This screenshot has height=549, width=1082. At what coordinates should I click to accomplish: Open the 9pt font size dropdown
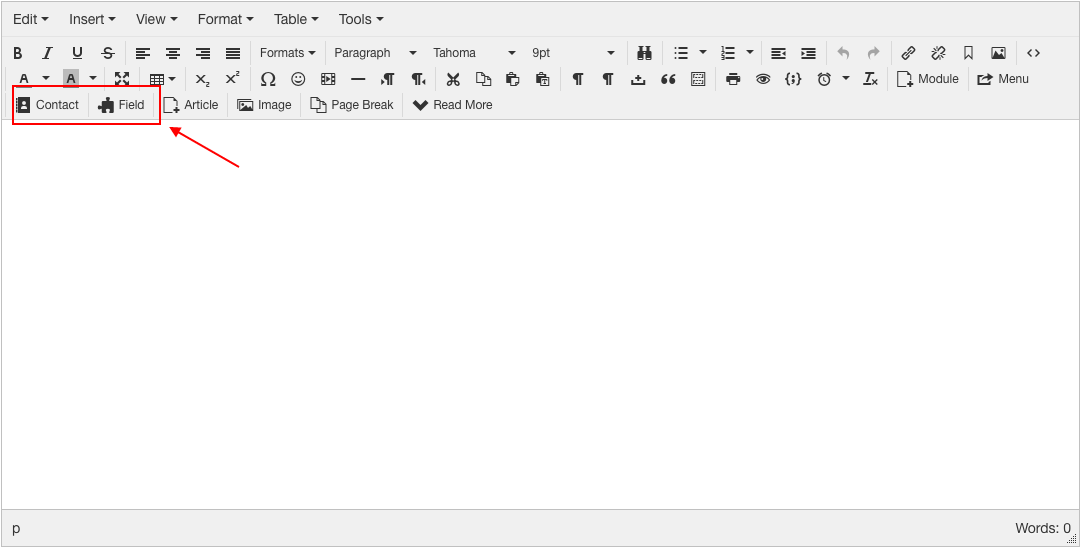(573, 53)
